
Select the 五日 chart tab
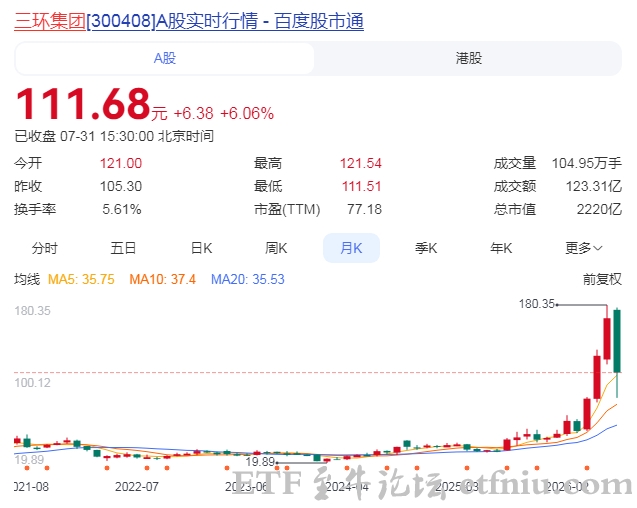[123, 248]
